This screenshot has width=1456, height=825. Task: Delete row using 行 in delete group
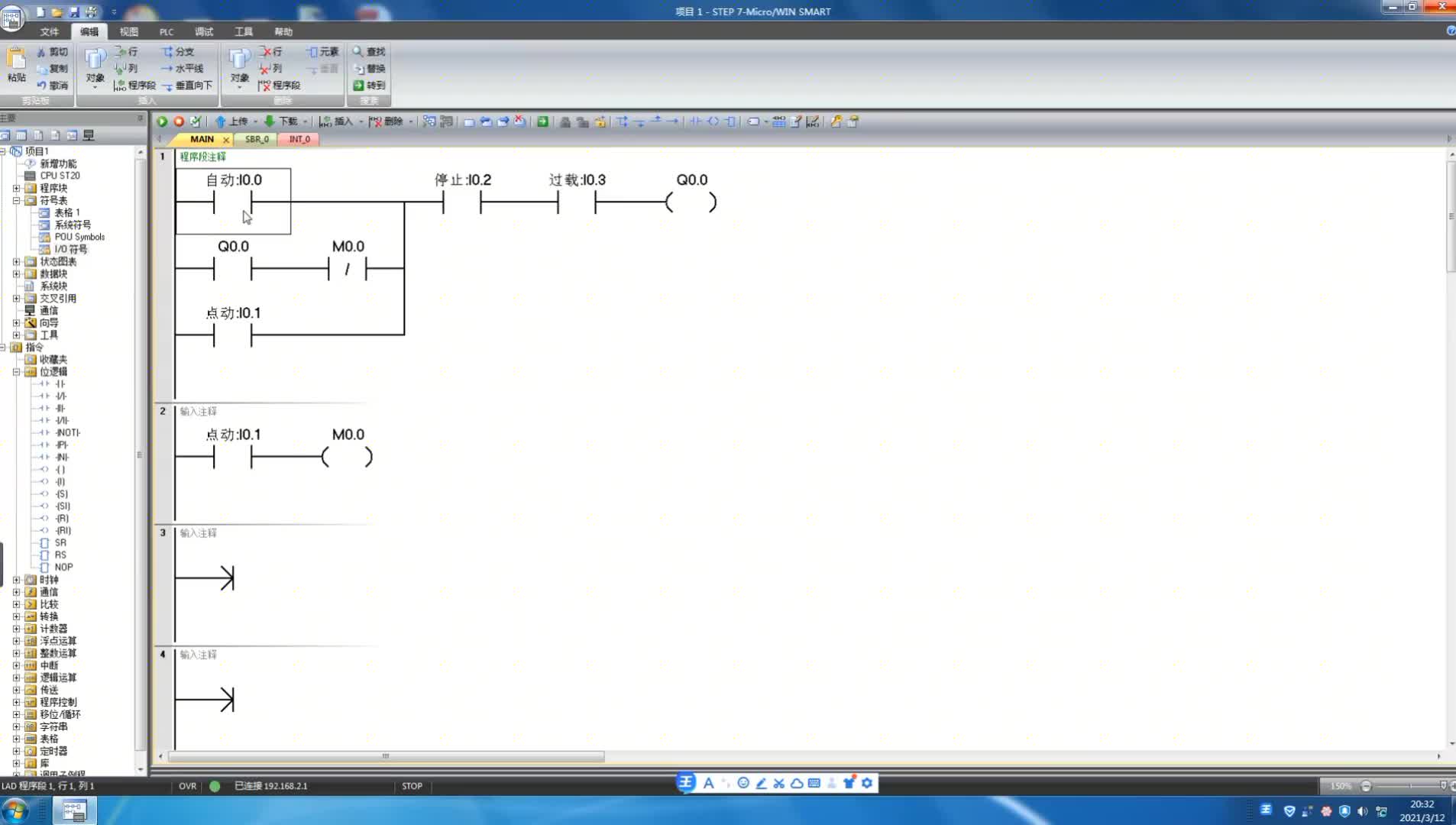coord(271,52)
